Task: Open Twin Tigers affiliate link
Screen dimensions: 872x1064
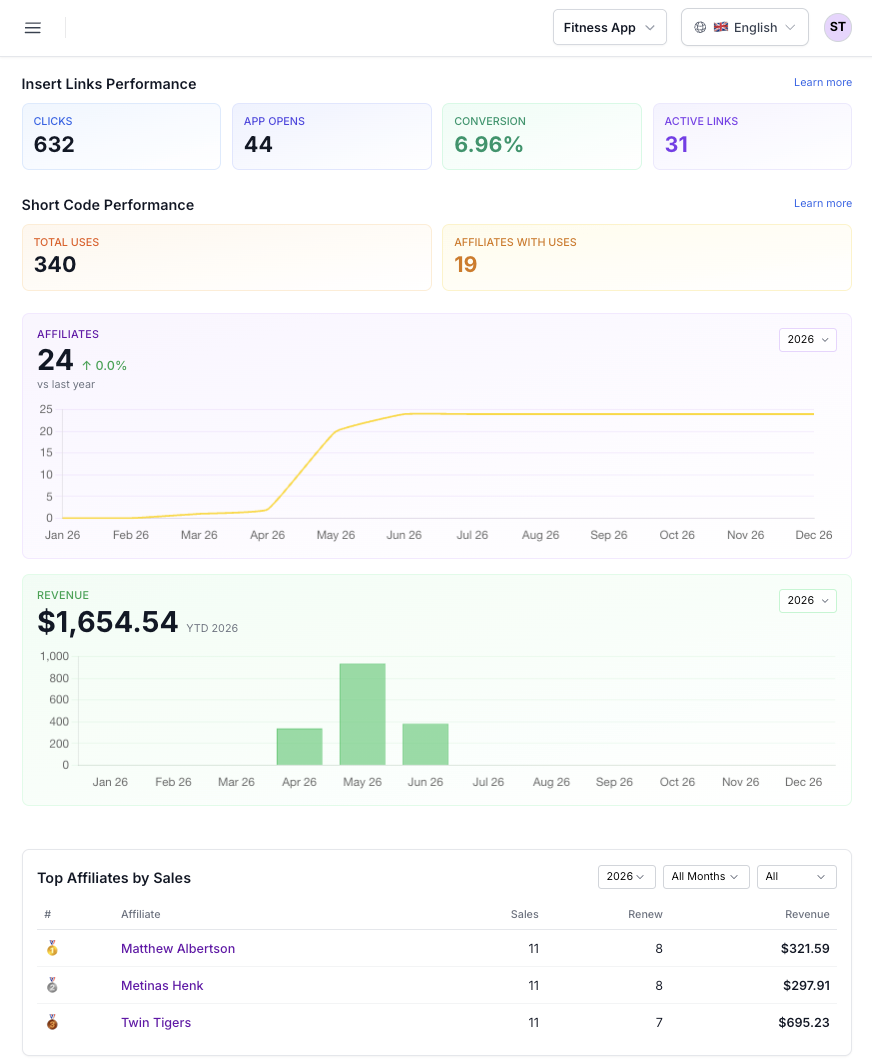Action: [156, 1023]
